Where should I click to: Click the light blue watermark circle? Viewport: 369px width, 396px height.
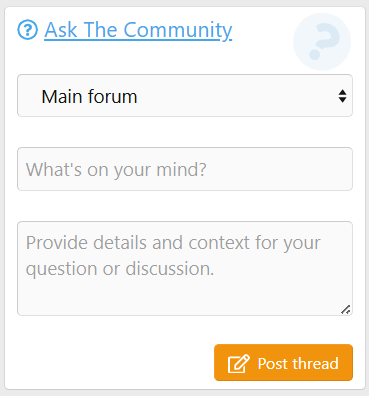[x=322, y=42]
